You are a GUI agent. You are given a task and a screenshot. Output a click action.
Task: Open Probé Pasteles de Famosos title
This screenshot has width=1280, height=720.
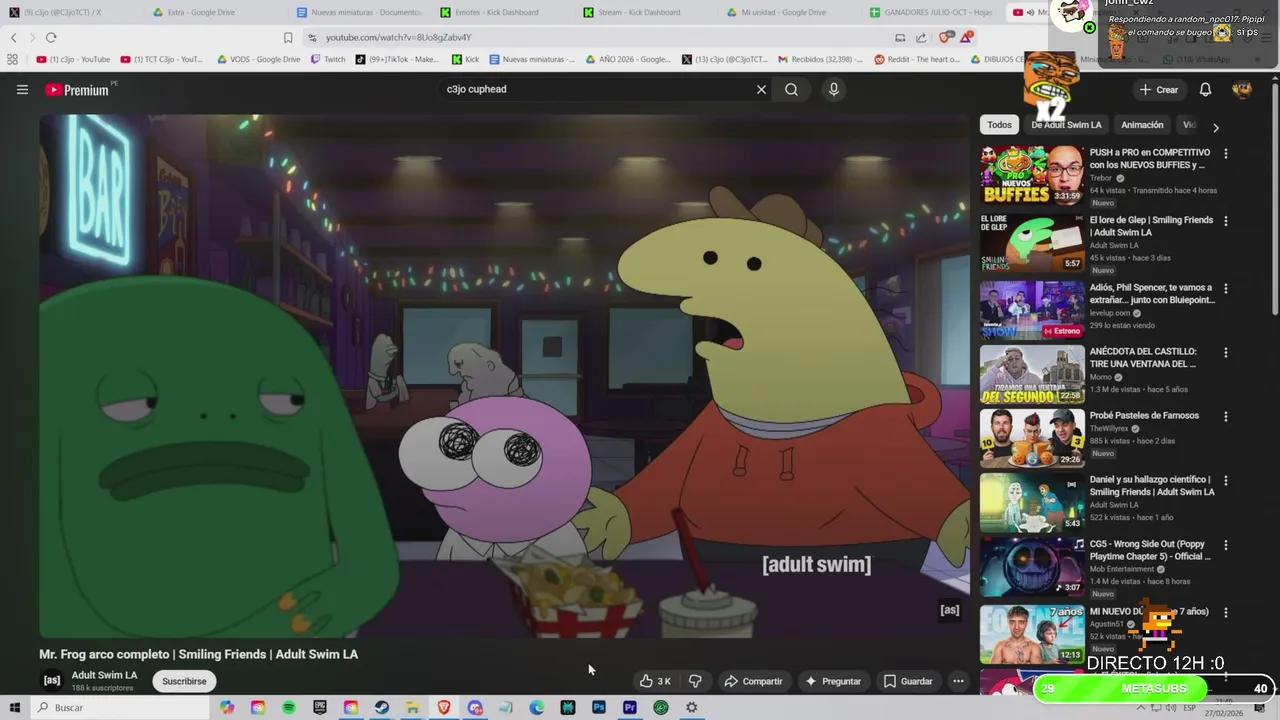1144,416
